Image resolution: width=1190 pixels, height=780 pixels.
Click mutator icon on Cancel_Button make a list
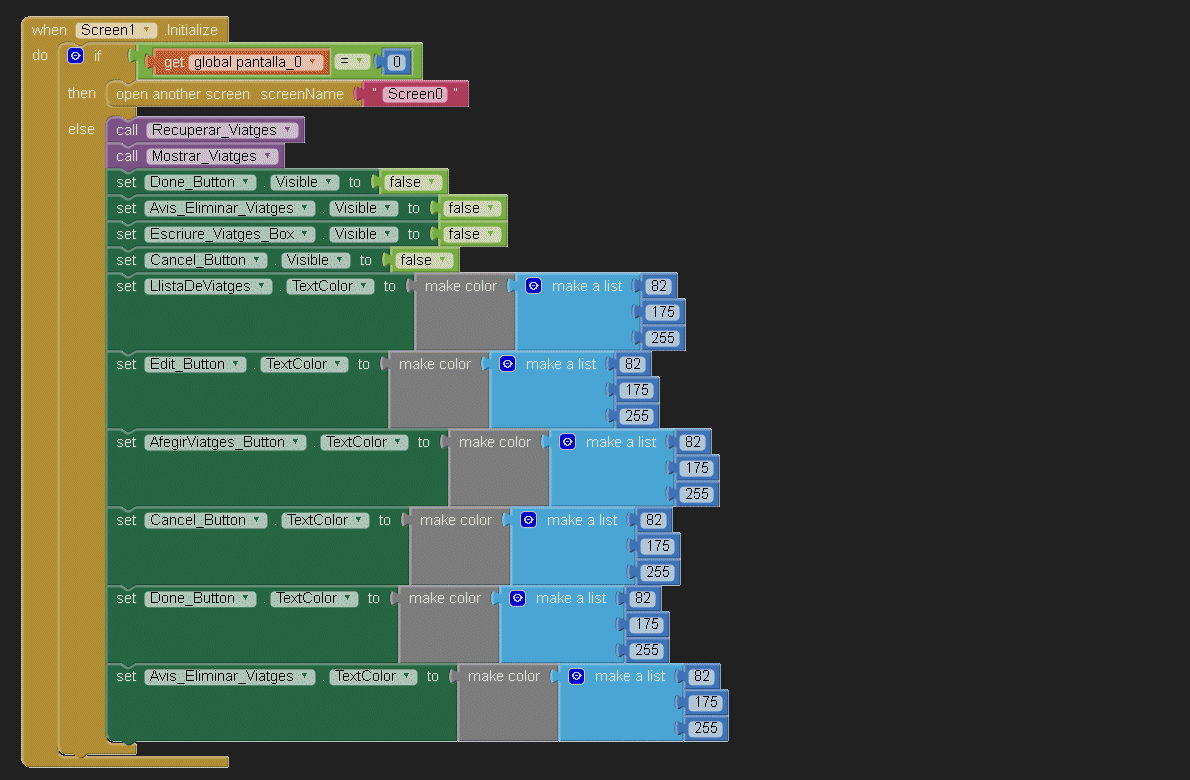529,520
